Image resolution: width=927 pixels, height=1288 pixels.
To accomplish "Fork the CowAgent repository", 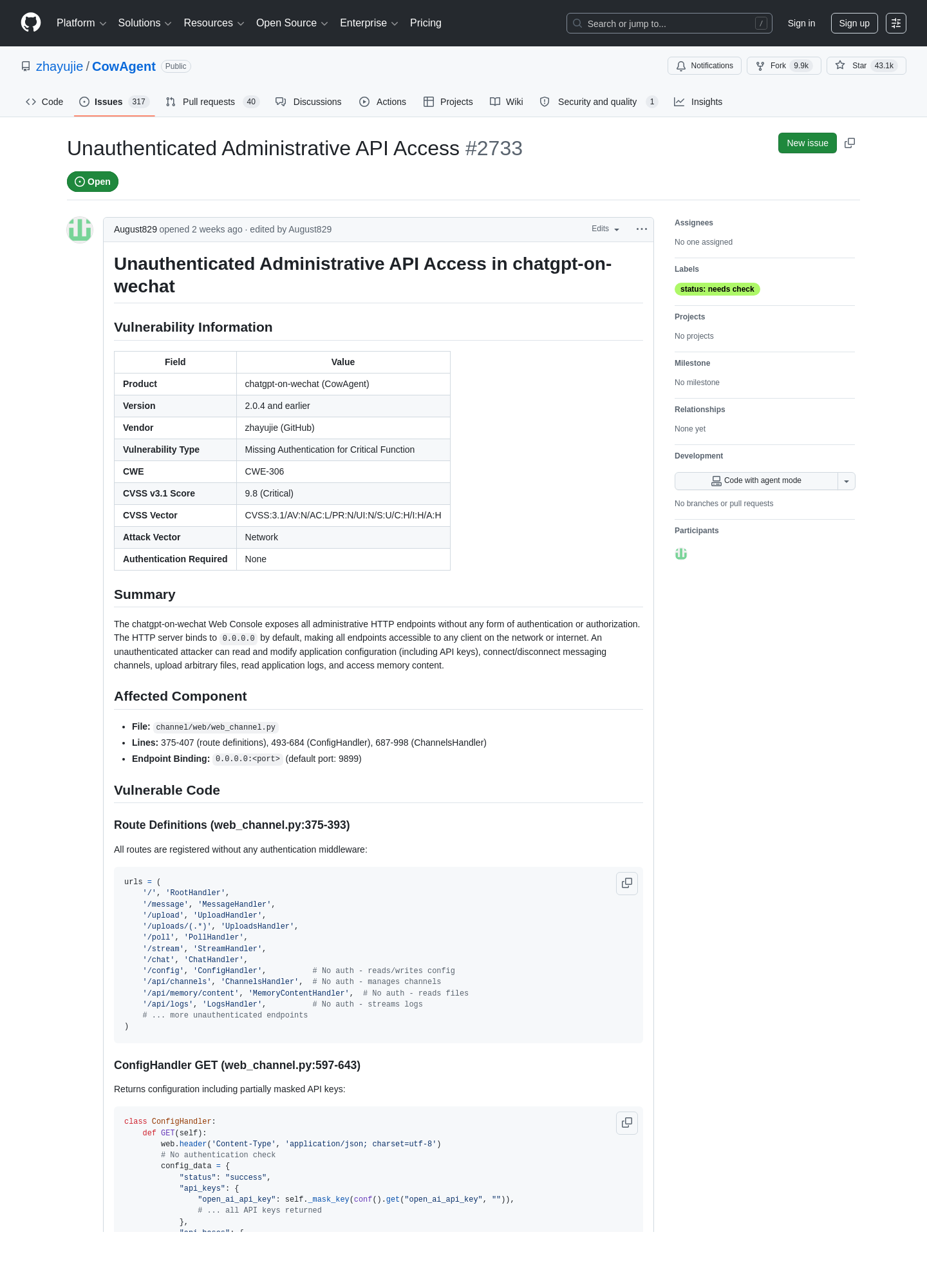I will 784,66.
